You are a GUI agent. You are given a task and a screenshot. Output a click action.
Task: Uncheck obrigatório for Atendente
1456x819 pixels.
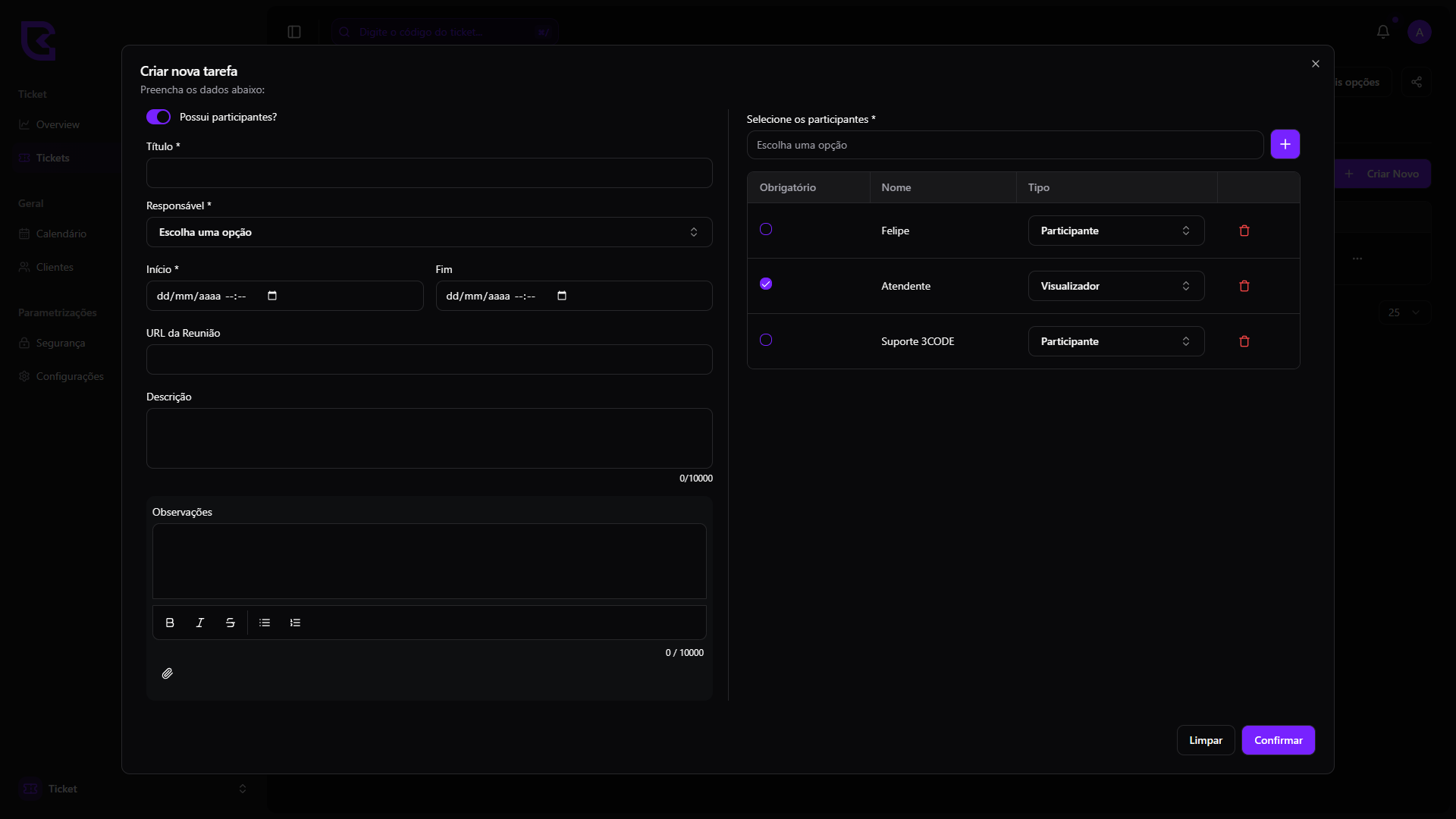[x=766, y=284]
